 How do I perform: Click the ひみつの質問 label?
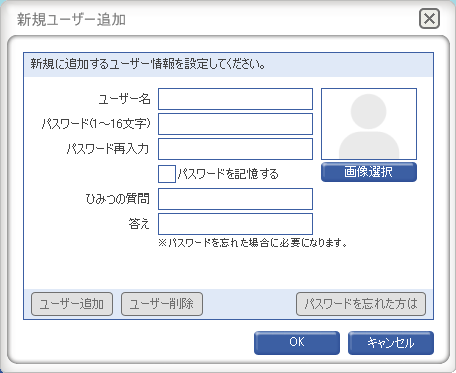coord(118,199)
